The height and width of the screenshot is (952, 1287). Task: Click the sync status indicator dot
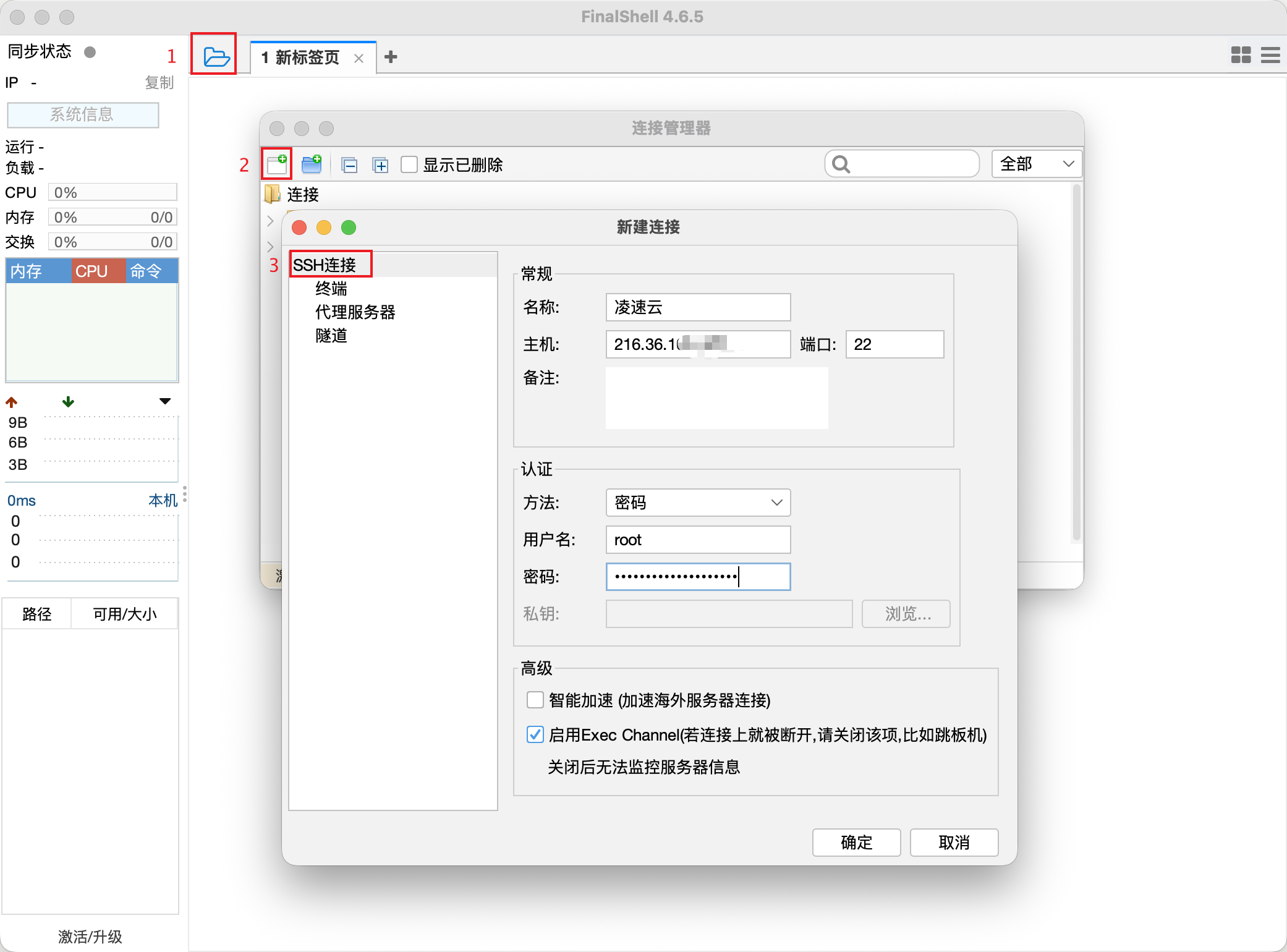pyautogui.click(x=90, y=52)
